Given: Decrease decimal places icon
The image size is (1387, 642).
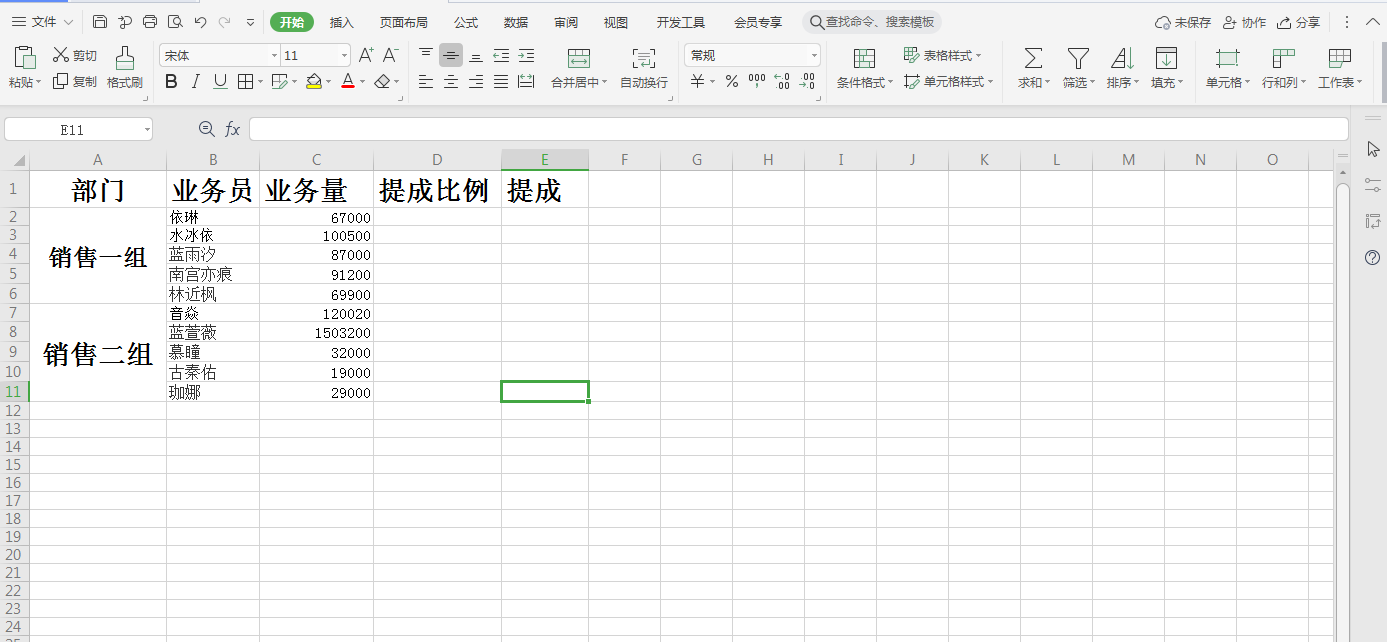Looking at the screenshot, I should point(807,82).
